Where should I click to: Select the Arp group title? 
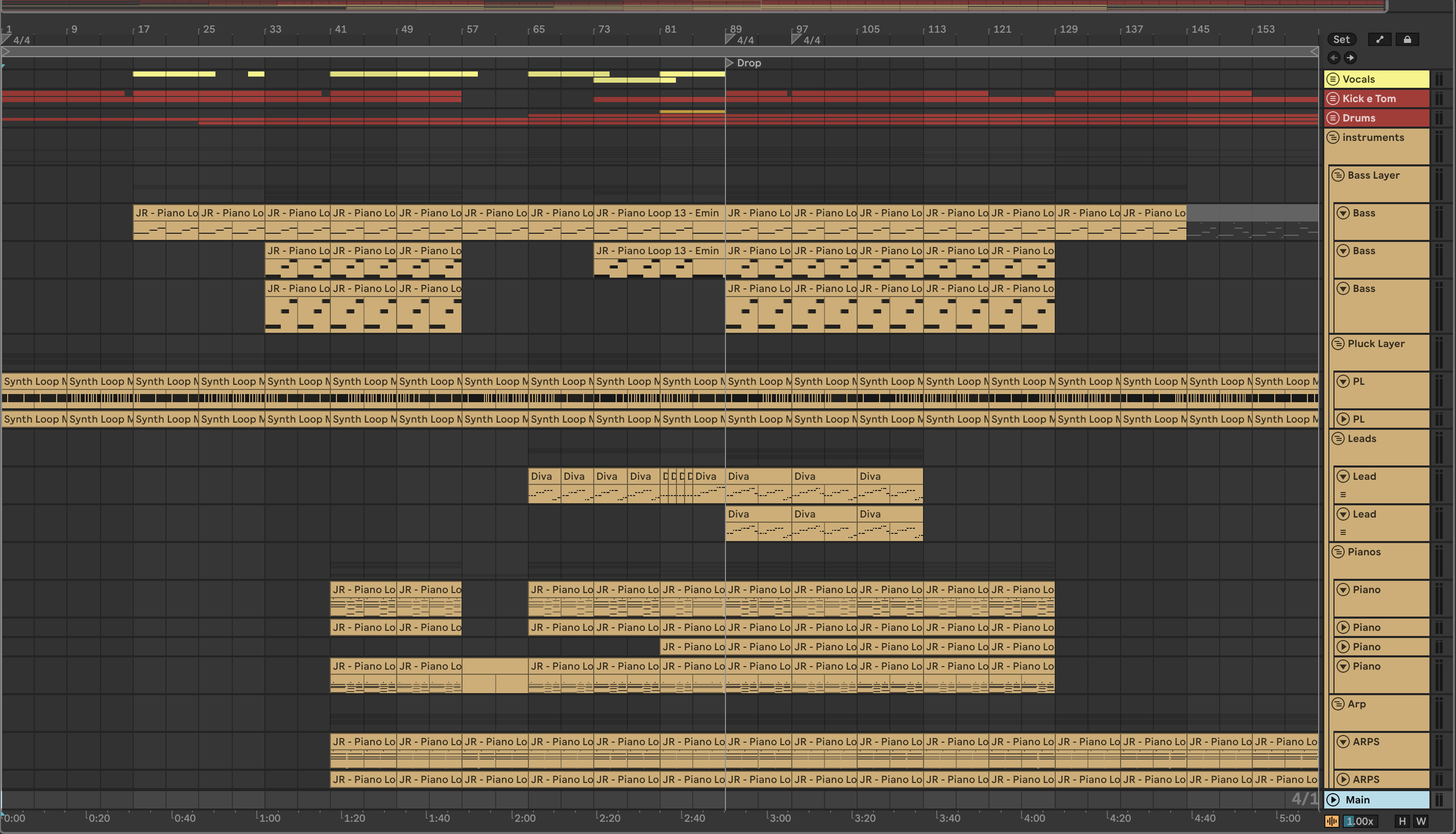(1356, 704)
